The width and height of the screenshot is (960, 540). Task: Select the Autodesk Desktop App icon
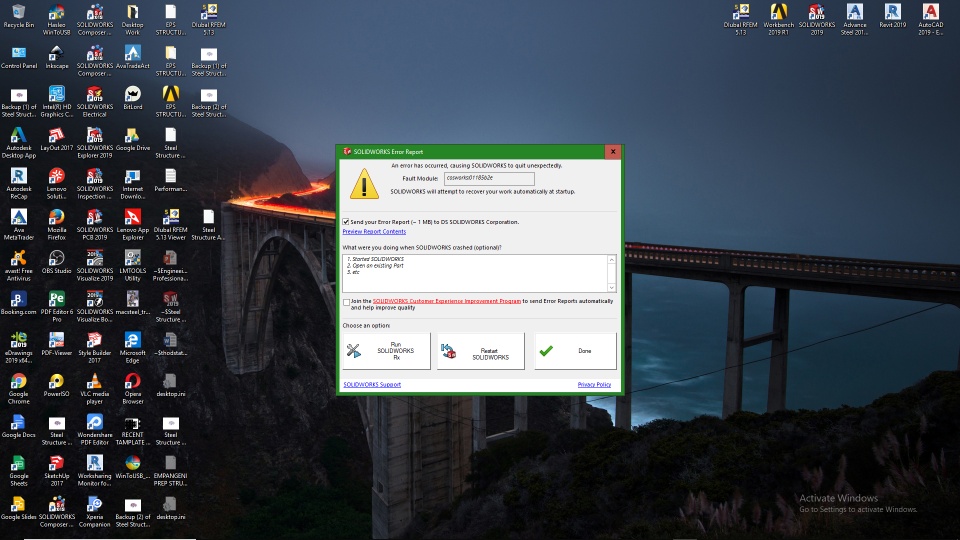[x=18, y=143]
